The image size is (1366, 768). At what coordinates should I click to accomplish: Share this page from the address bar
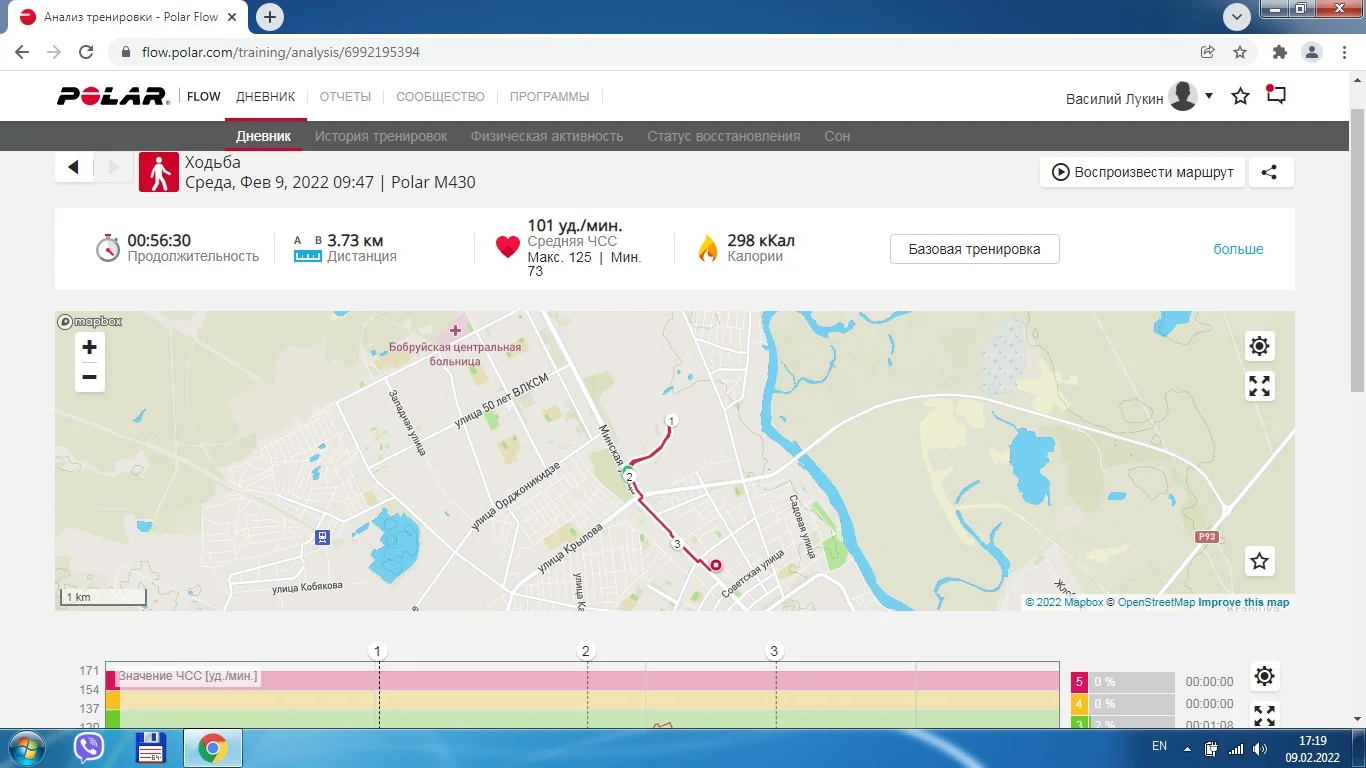(x=1208, y=52)
